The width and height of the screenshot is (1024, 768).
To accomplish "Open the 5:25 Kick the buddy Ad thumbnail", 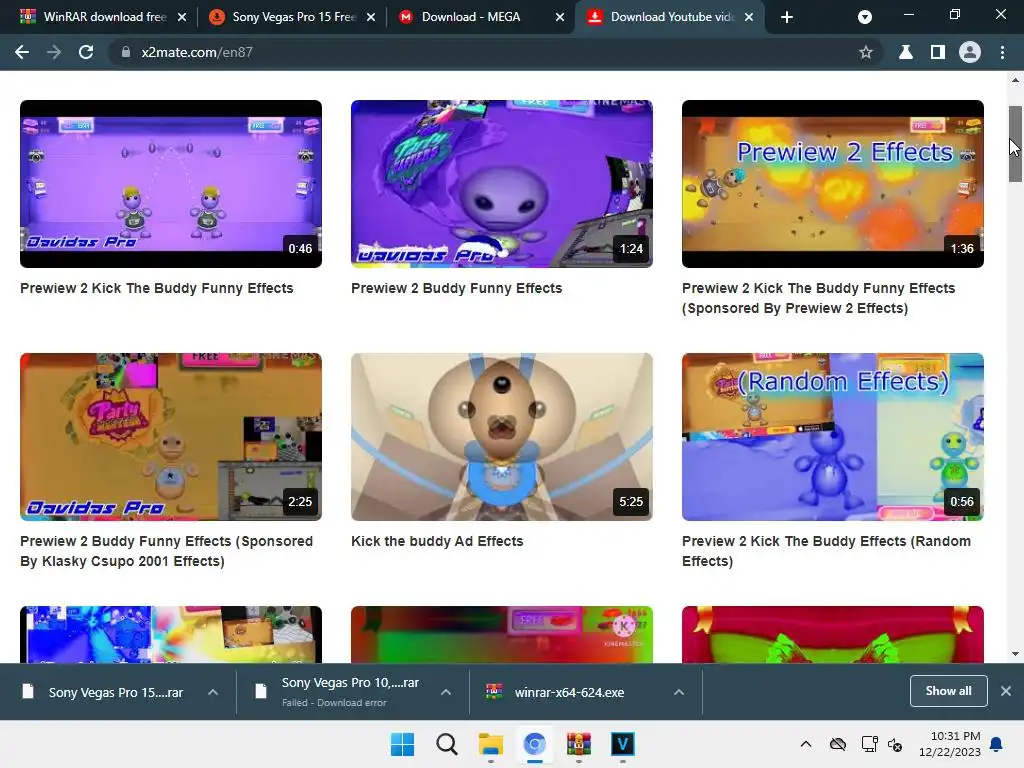I will click(x=502, y=437).
